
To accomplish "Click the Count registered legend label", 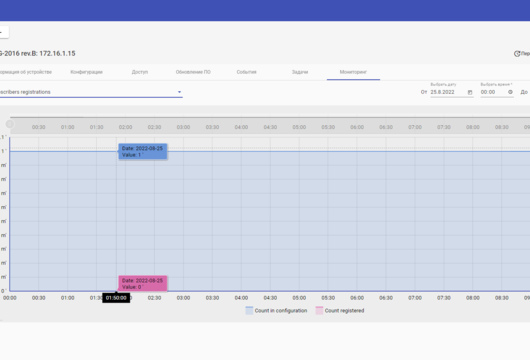I will point(344,310).
